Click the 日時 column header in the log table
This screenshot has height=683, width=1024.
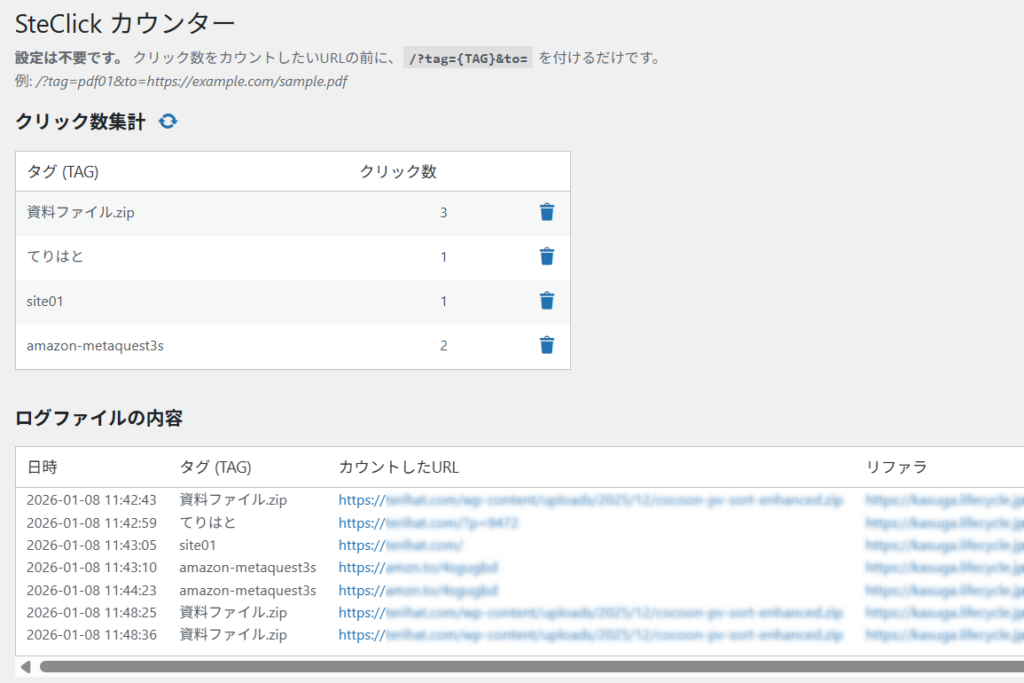pyautogui.click(x=42, y=467)
